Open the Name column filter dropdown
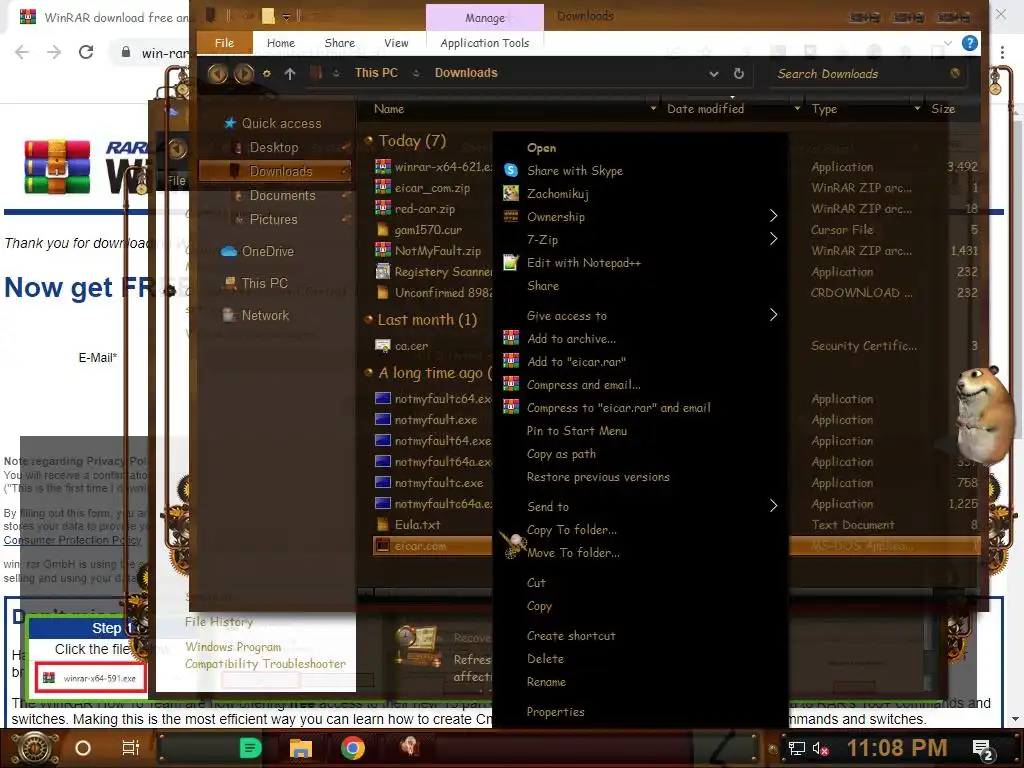 point(653,108)
